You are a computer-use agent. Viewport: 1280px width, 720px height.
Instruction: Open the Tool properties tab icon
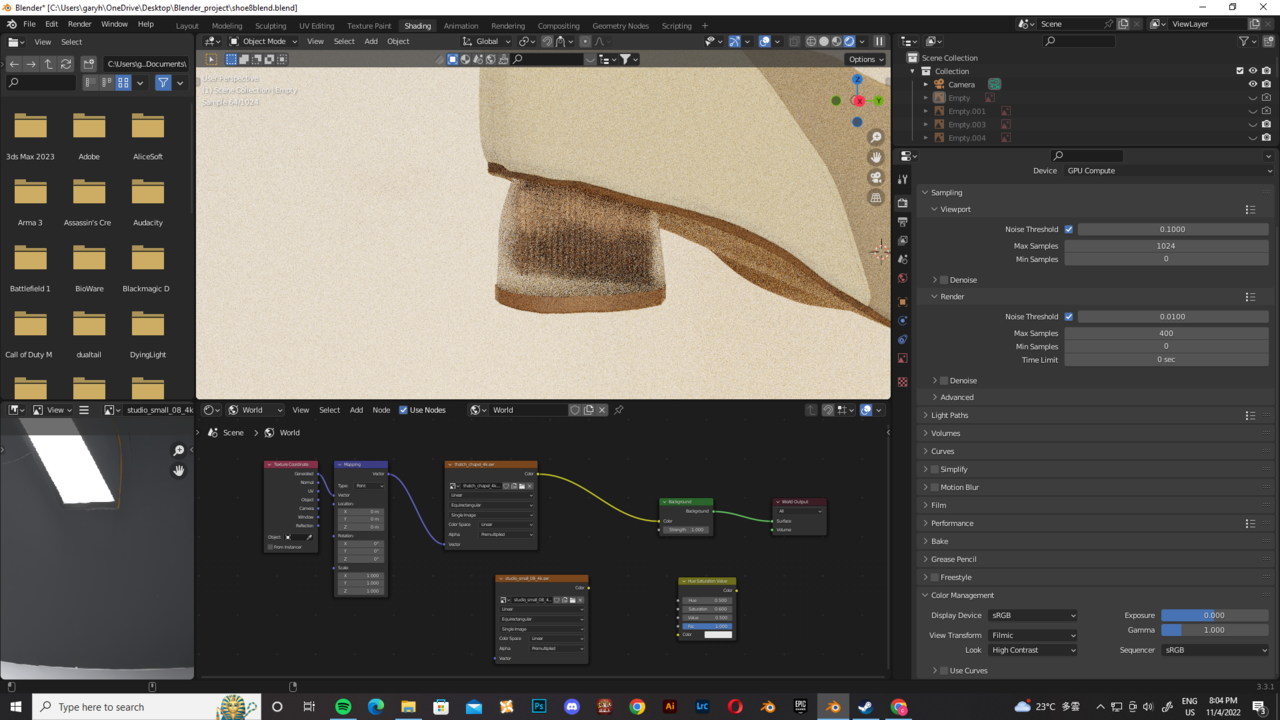pos(903,180)
